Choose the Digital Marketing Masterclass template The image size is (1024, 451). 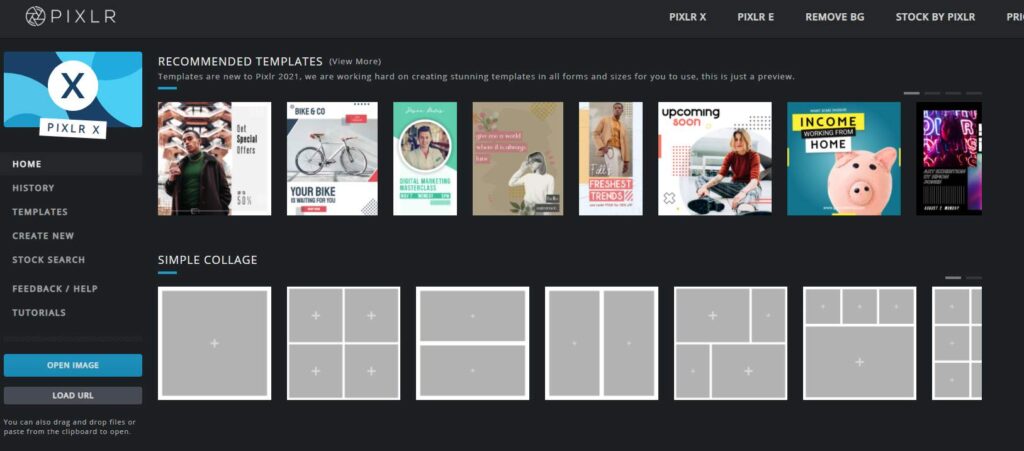pyautogui.click(x=425, y=158)
